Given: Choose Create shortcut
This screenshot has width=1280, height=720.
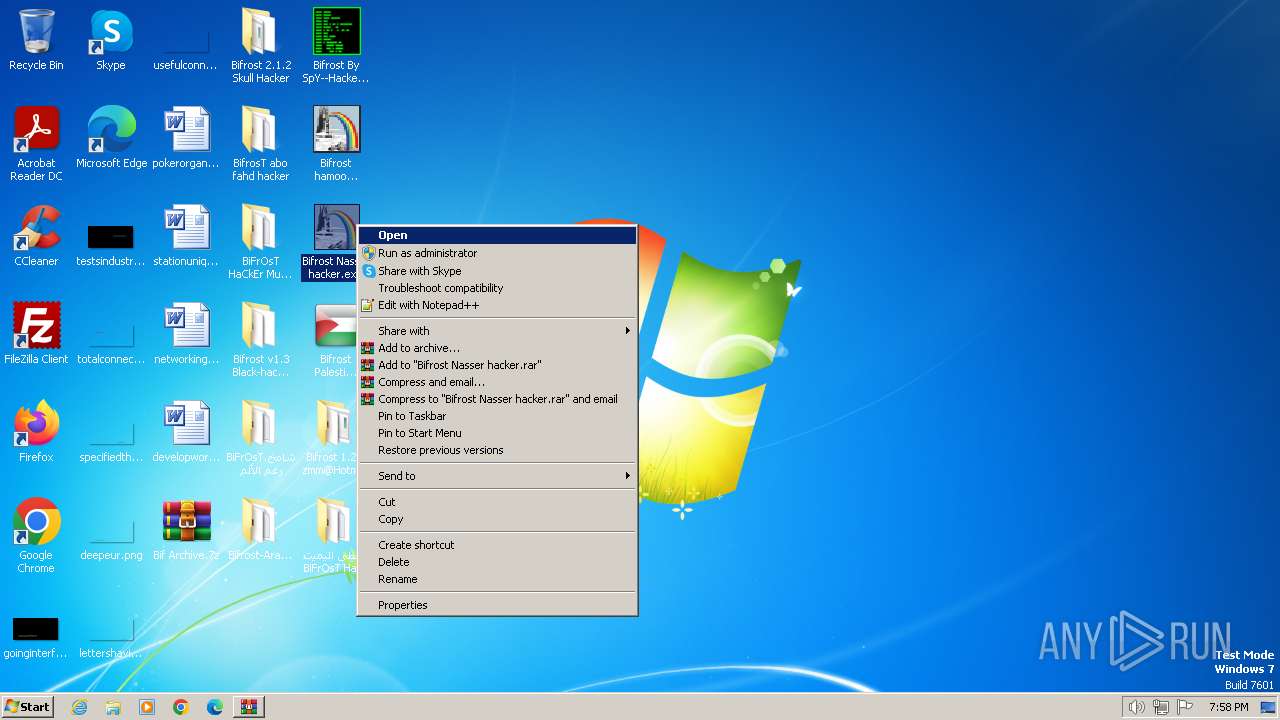Looking at the screenshot, I should 497,545.
